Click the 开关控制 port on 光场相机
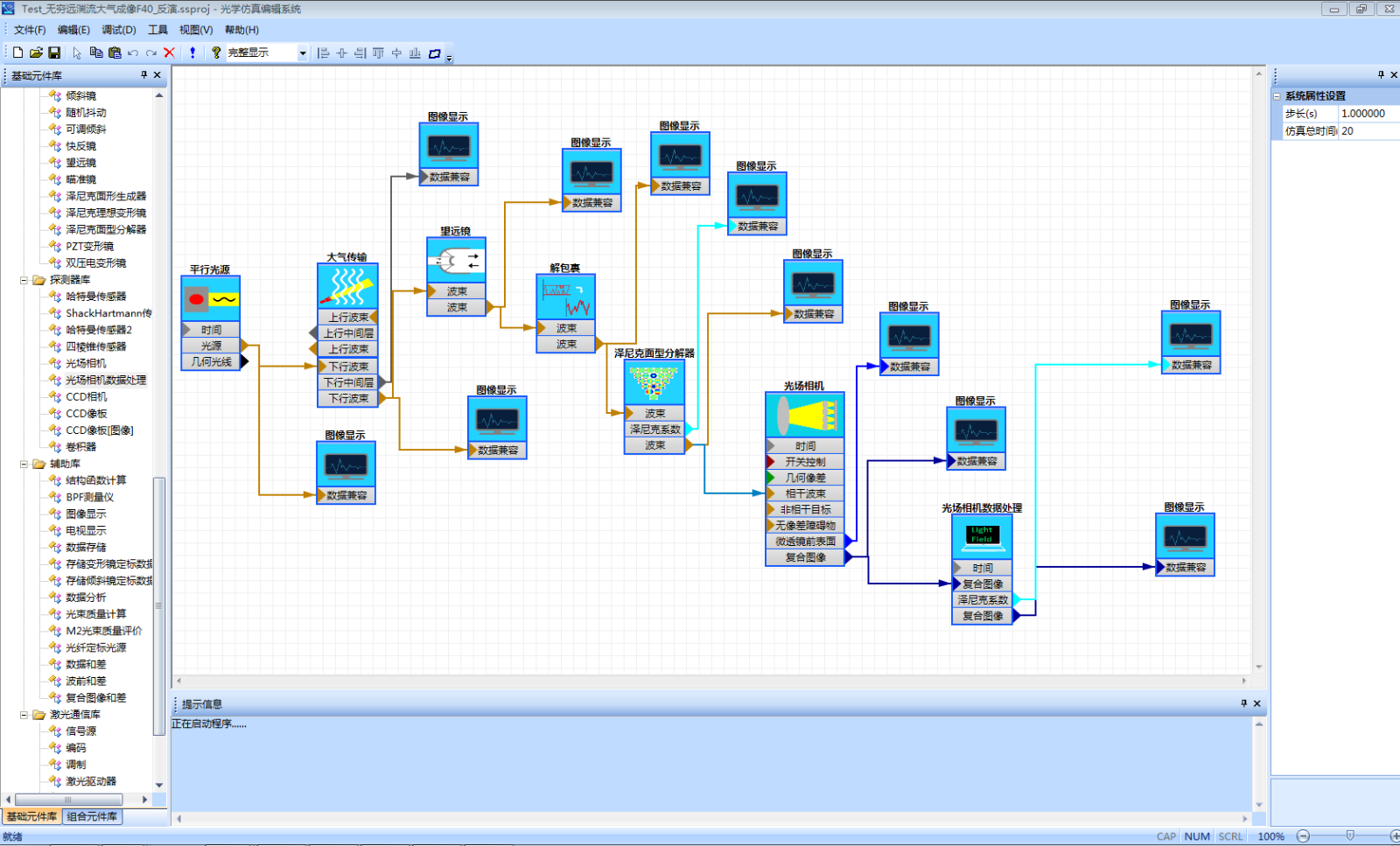1400x846 pixels. click(805, 462)
